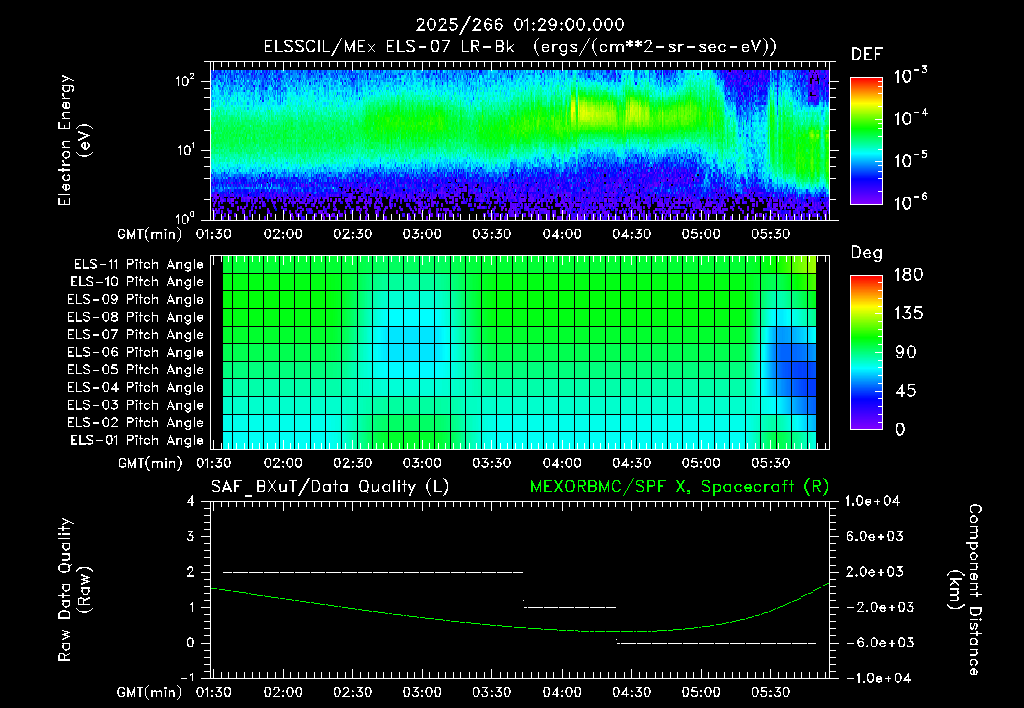Select the ELS-11 Pitch Angle row label
Screen dimensions: 1024x708
(138, 265)
